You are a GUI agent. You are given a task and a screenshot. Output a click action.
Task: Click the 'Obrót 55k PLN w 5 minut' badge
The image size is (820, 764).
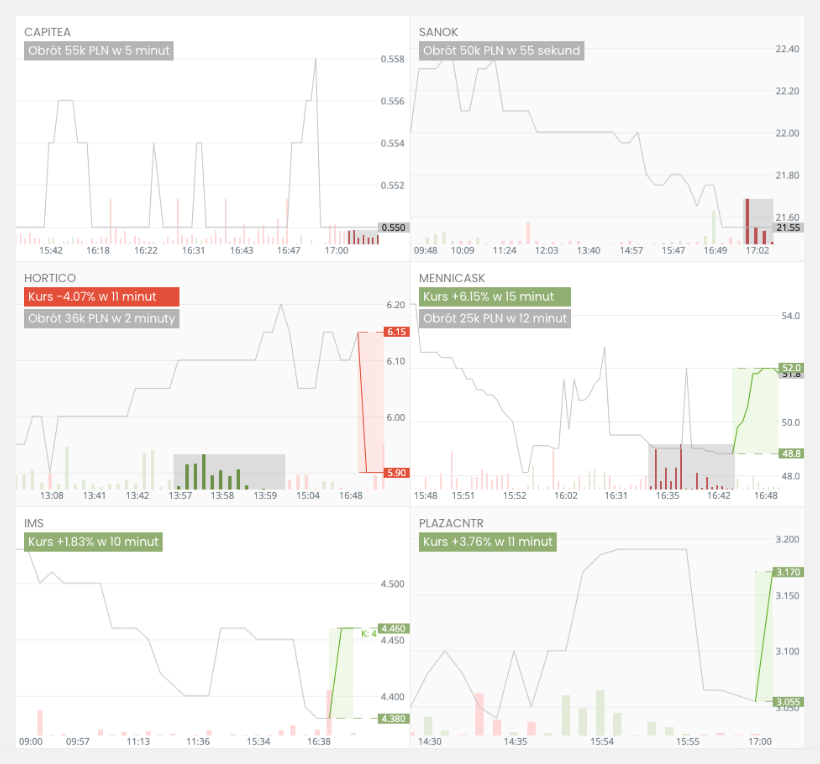coord(99,51)
